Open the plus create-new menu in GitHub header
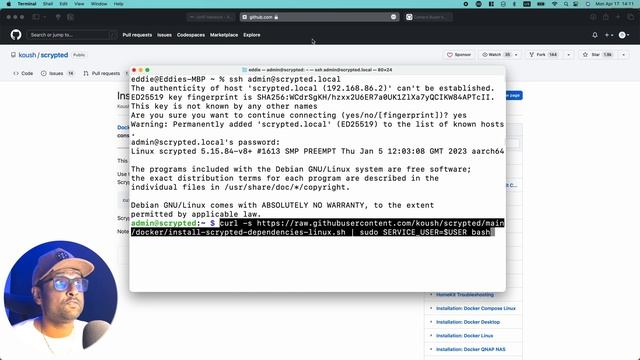Screen dimensions: 640x360 pos(608,35)
